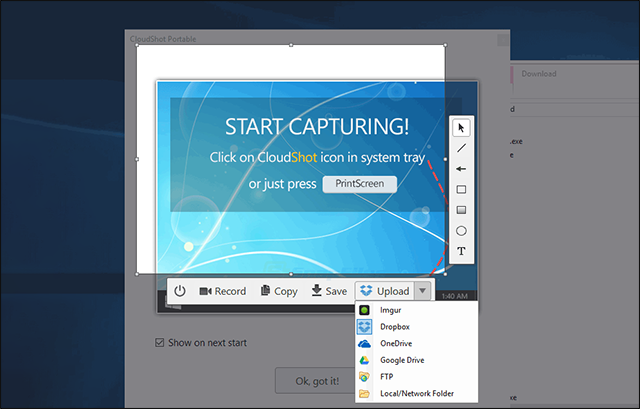Click the CloudShot Portable title text

pyautogui.click(x=163, y=39)
